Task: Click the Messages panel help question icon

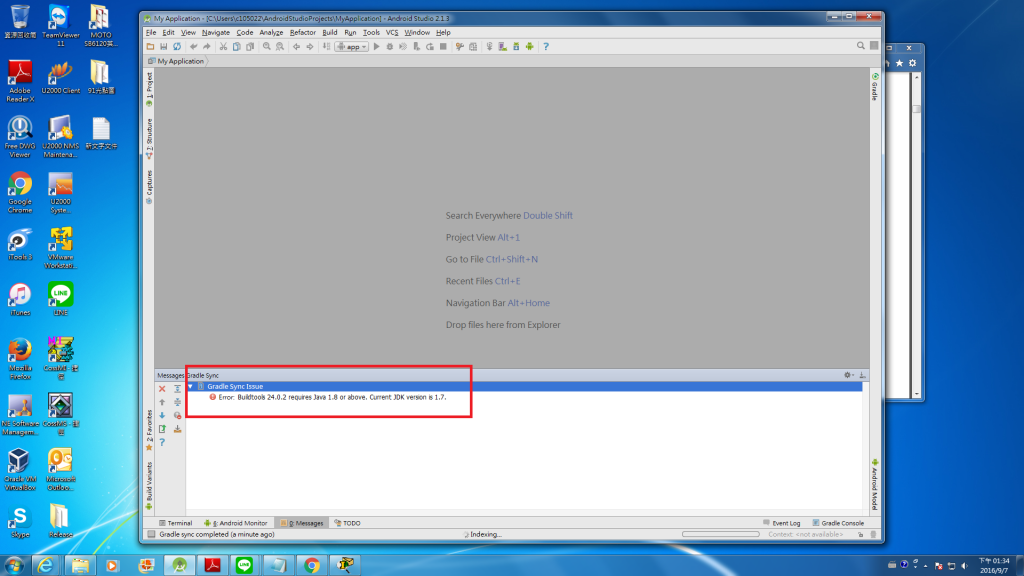Action: (x=162, y=443)
